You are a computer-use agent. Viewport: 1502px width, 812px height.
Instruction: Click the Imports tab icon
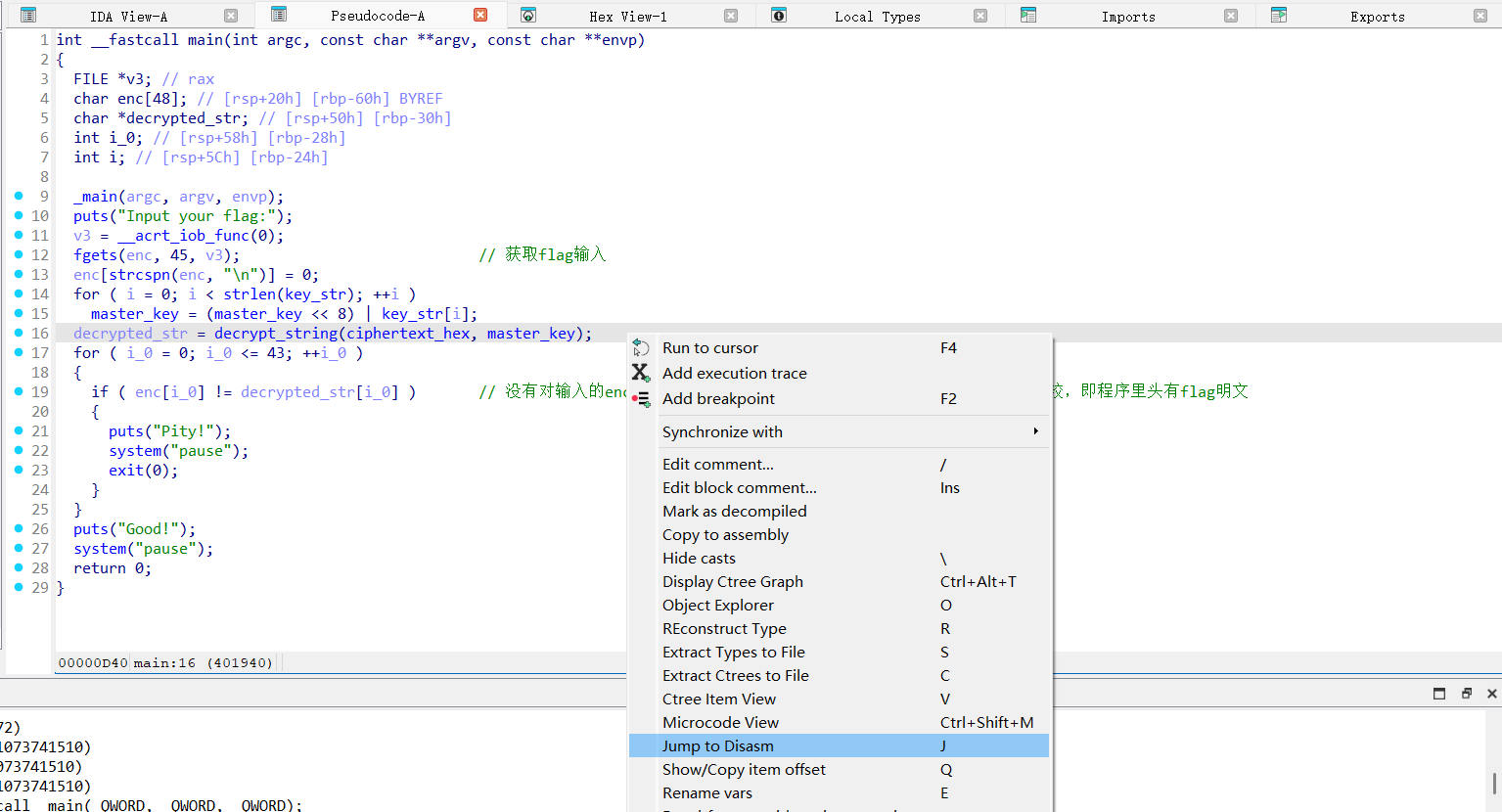tap(1028, 15)
